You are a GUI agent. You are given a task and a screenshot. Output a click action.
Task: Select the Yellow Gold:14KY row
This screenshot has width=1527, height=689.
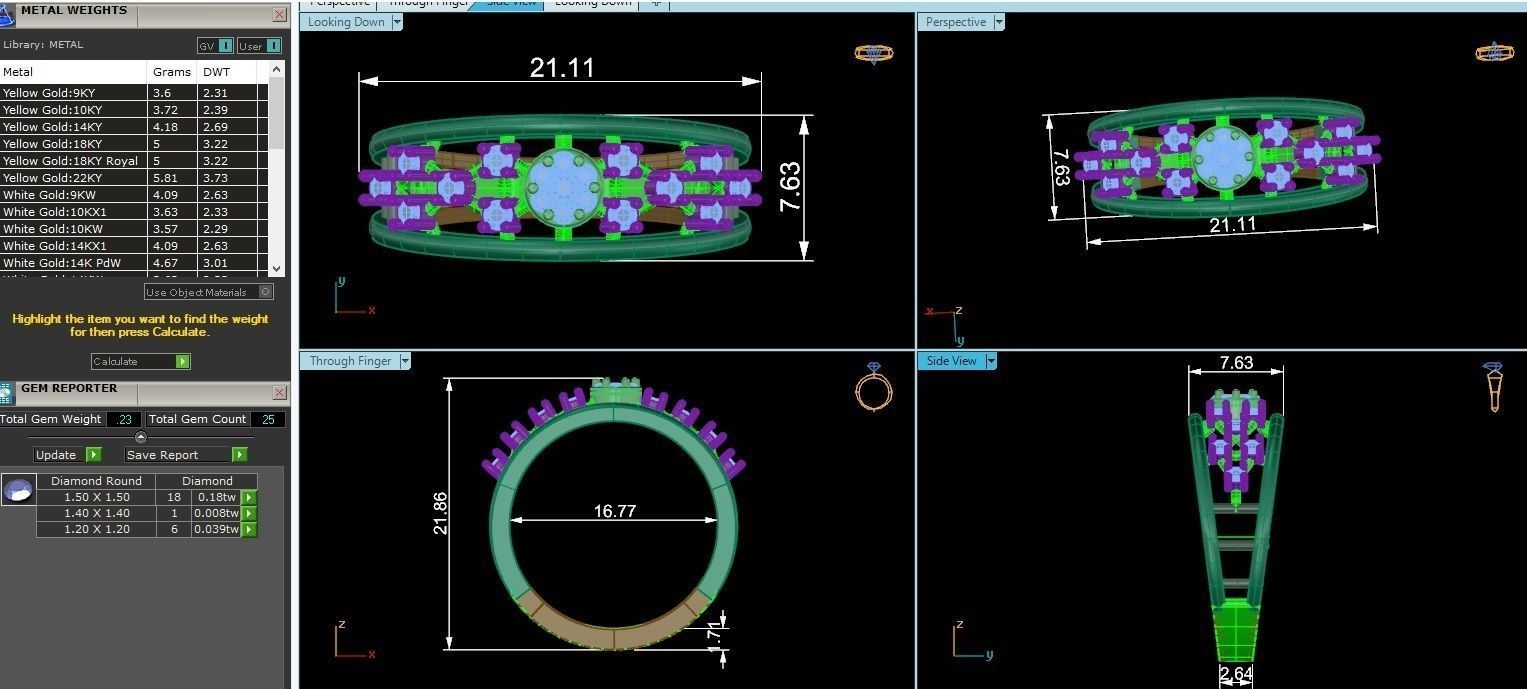click(x=135, y=127)
